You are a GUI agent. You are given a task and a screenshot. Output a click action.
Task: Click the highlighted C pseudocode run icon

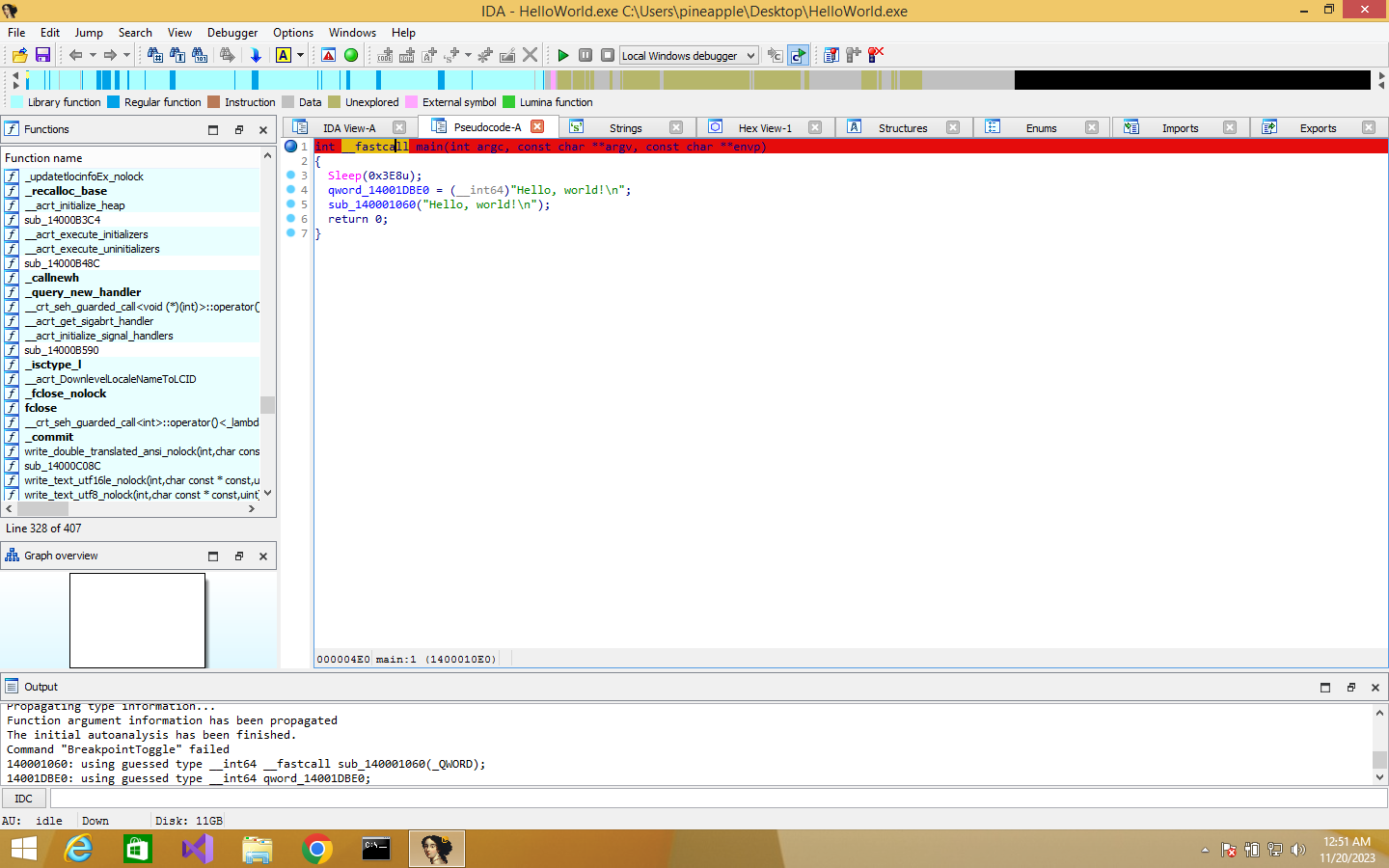point(798,55)
